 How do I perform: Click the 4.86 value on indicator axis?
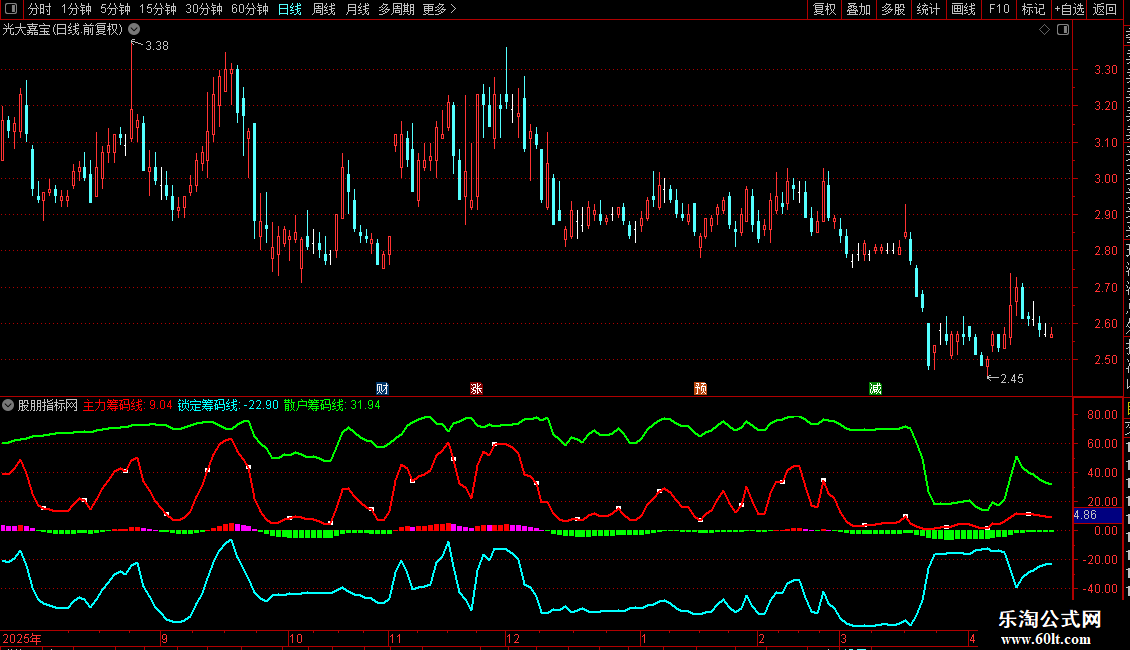1085,515
